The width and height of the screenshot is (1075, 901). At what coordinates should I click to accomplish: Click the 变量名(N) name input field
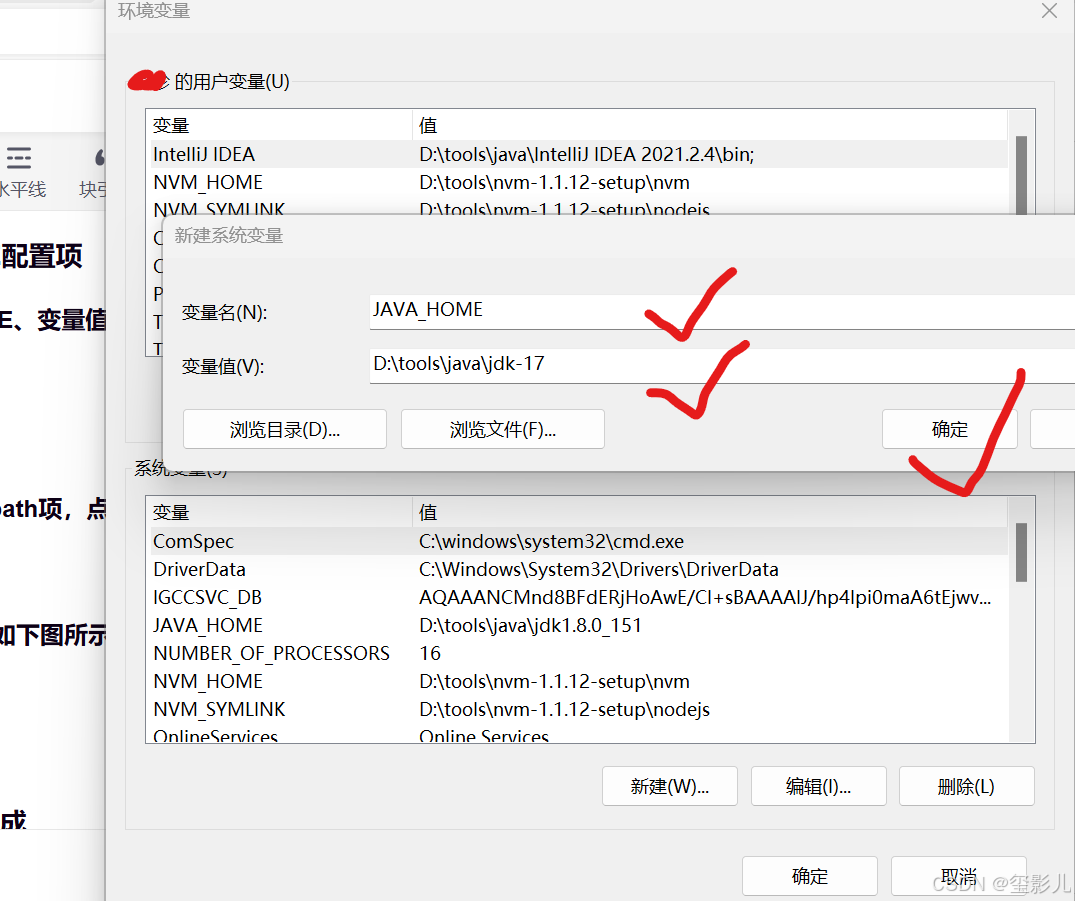[x=600, y=310]
